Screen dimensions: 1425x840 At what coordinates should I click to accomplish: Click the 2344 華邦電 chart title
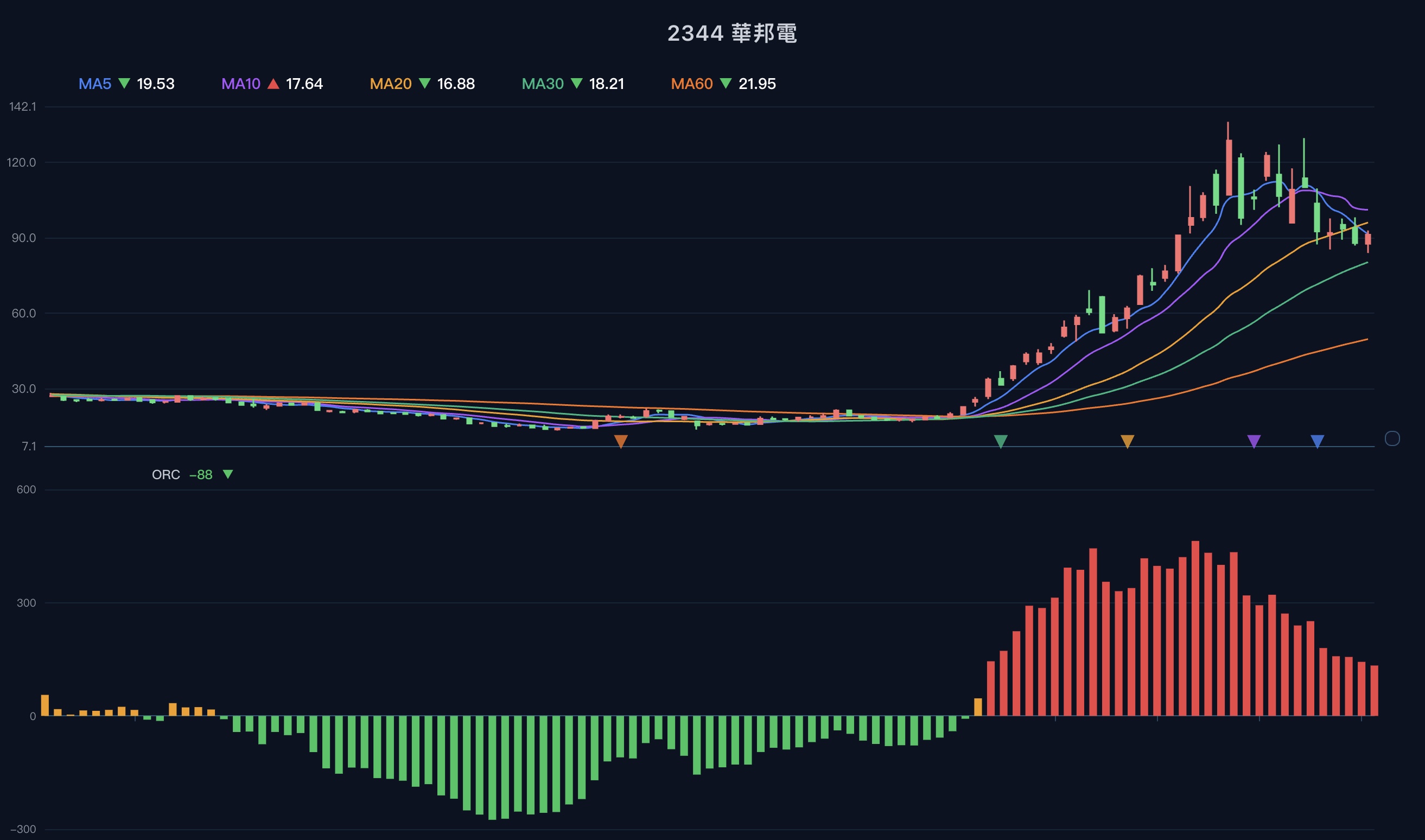point(731,34)
